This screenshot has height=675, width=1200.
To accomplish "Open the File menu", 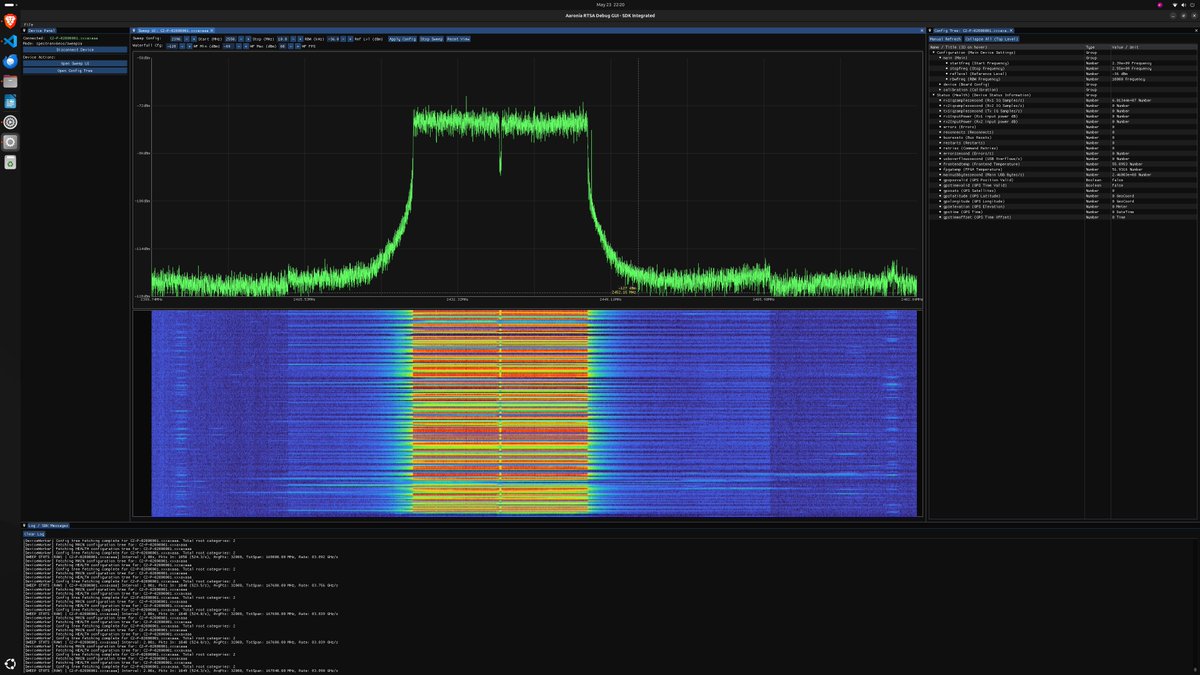I will (27, 24).
